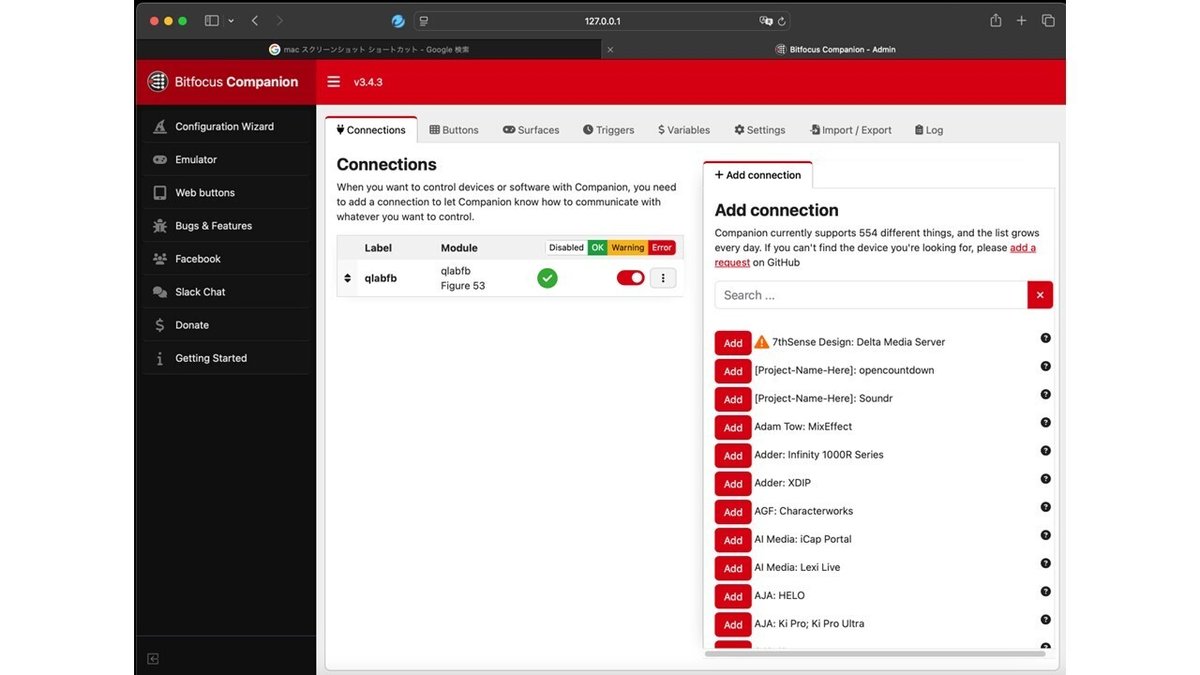Open help for [Project-Name-Here]: opencountdown
Image resolution: width=1200 pixels, height=675 pixels.
pos(1045,366)
